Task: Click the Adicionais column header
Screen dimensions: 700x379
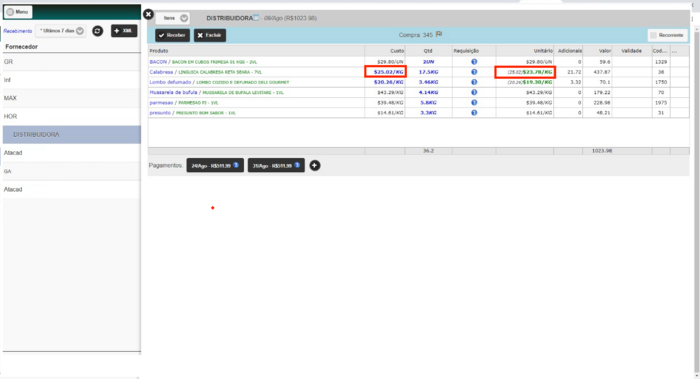Action: (568, 51)
